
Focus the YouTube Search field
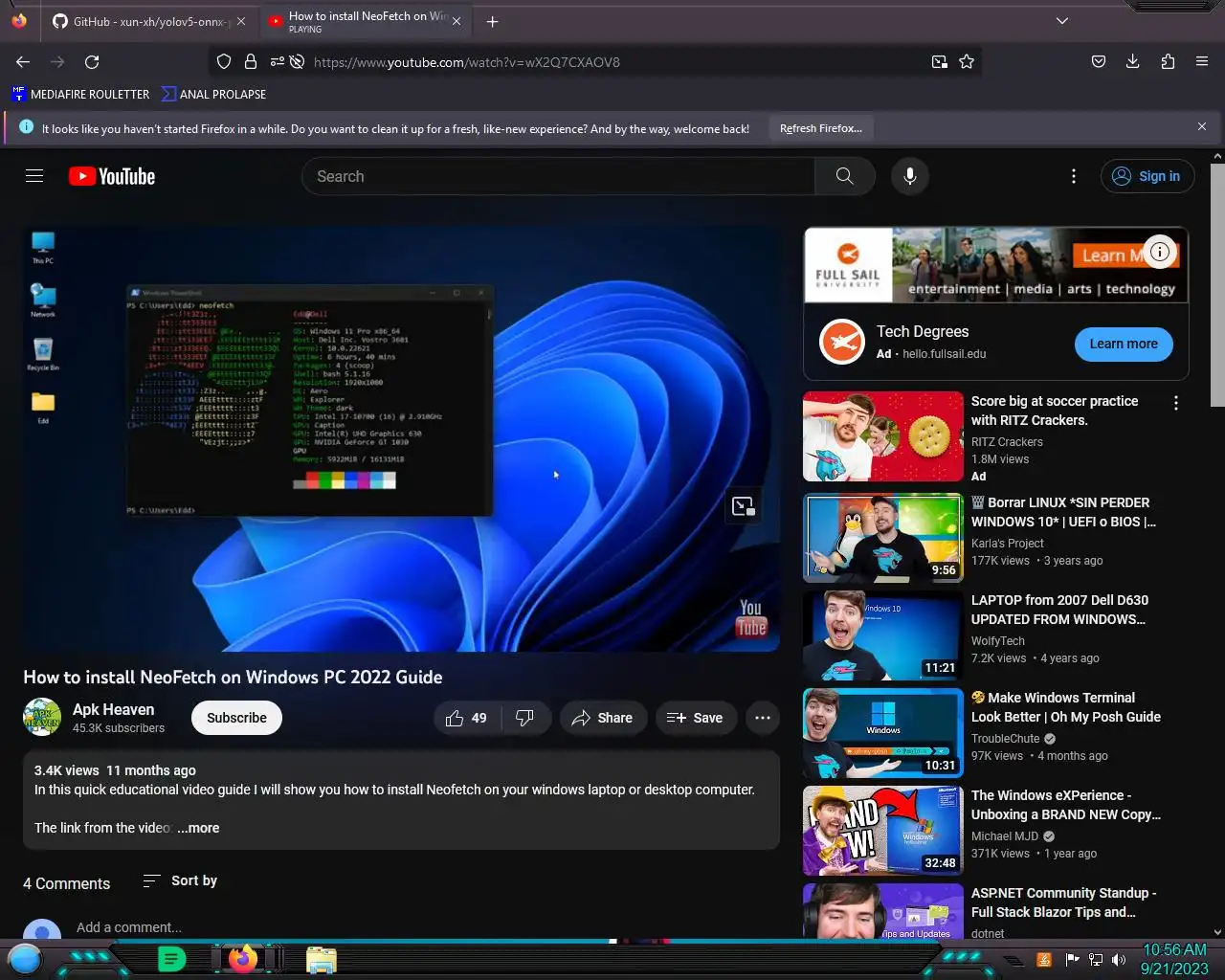tap(559, 176)
